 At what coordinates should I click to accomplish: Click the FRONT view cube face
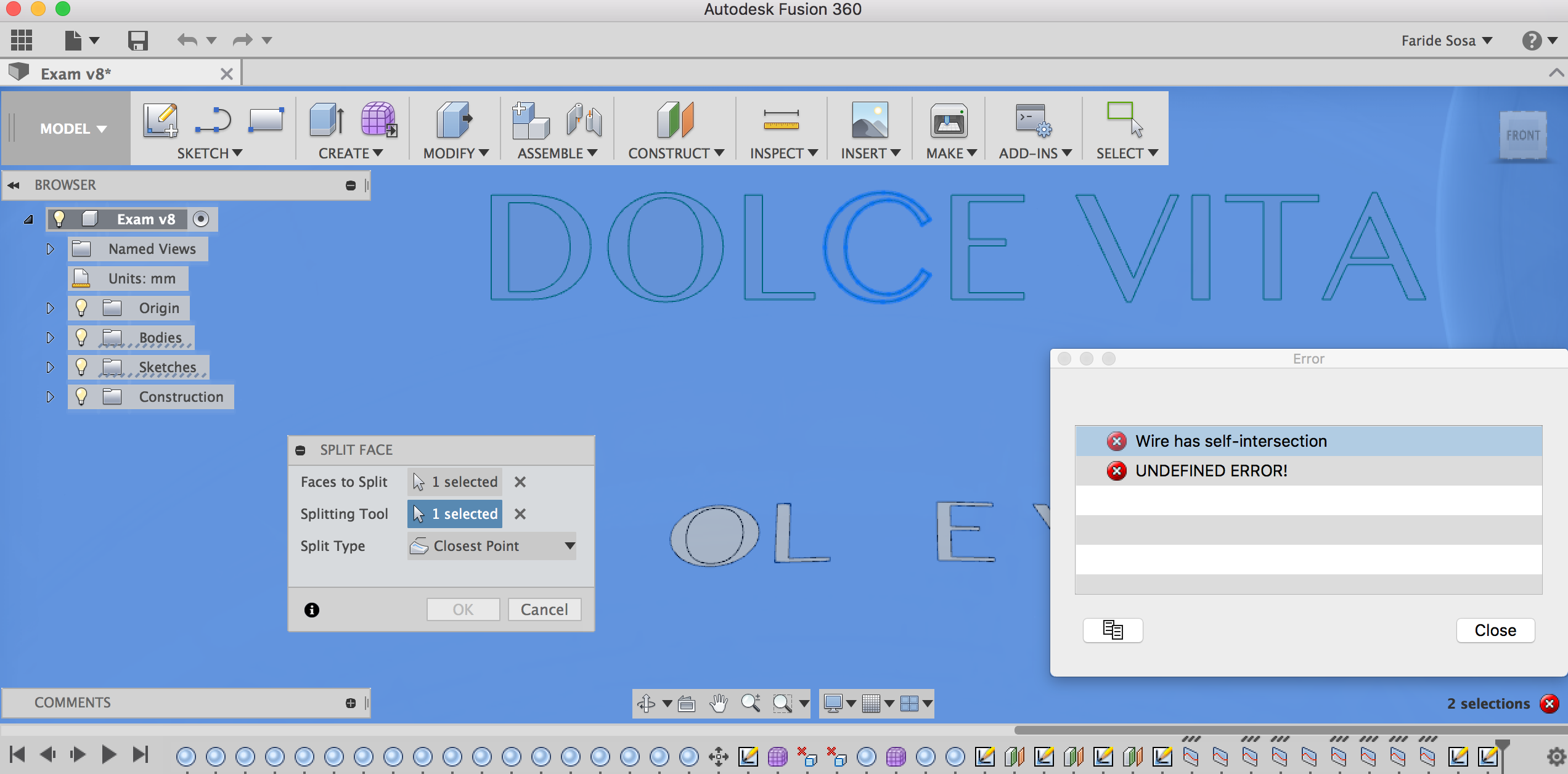(1522, 135)
